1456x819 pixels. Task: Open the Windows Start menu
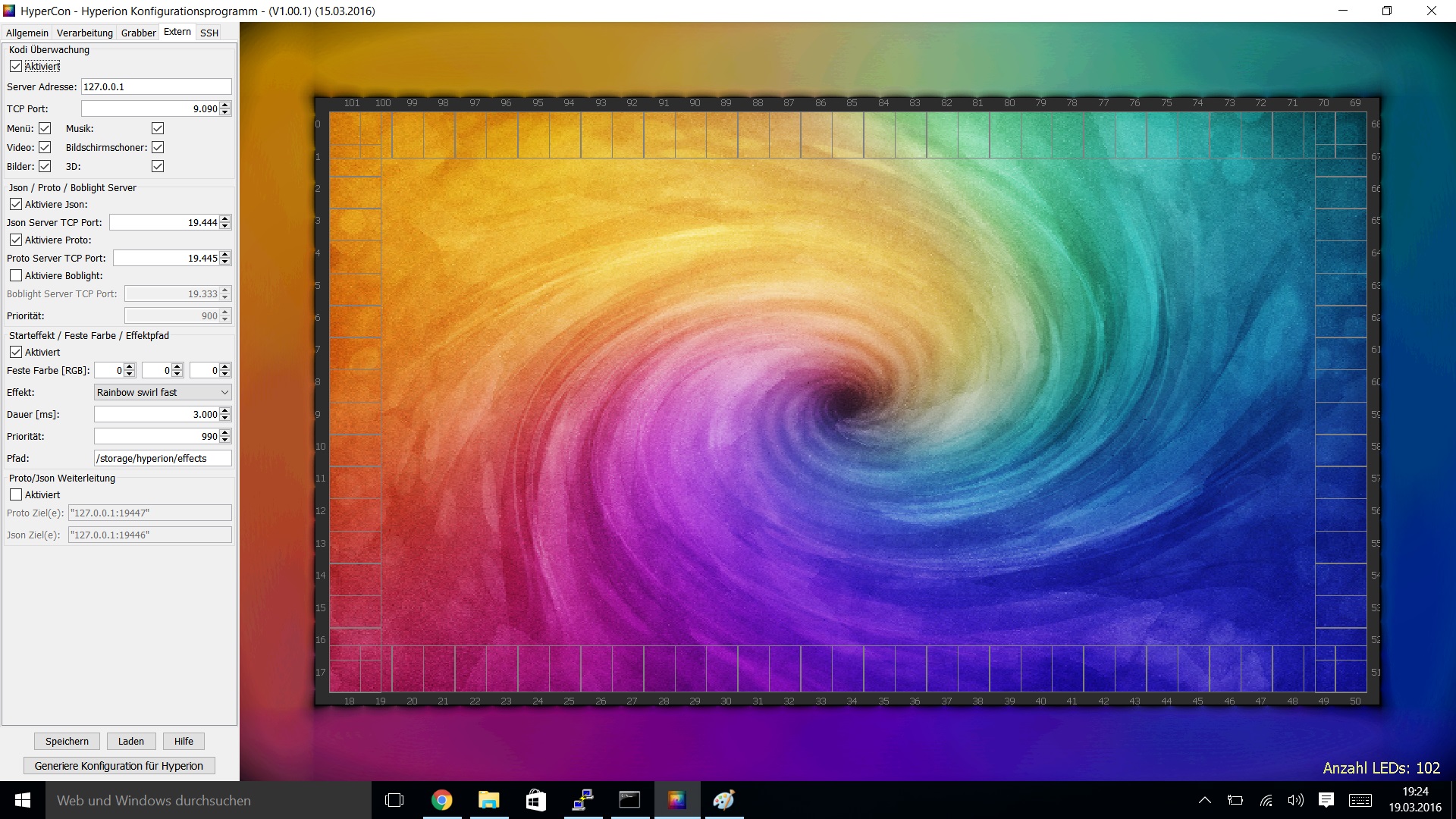[x=22, y=800]
